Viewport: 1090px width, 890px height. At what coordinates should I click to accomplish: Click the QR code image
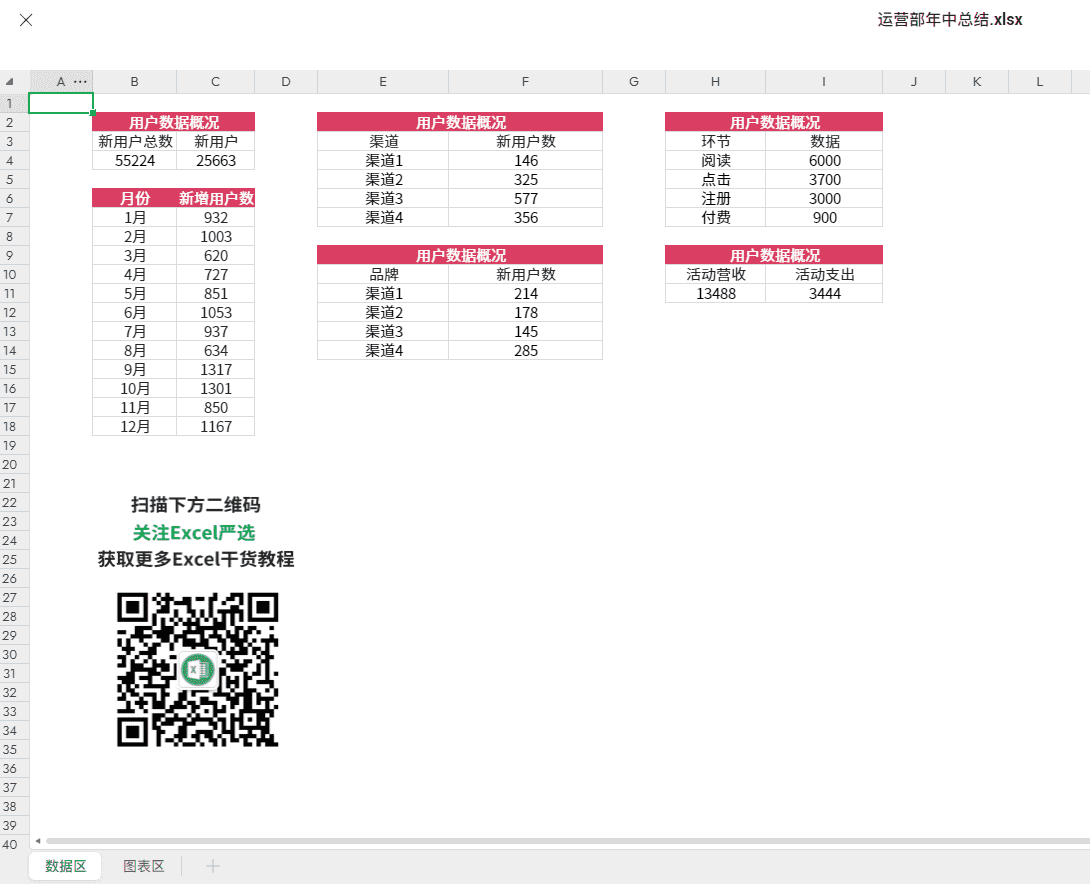point(197,670)
